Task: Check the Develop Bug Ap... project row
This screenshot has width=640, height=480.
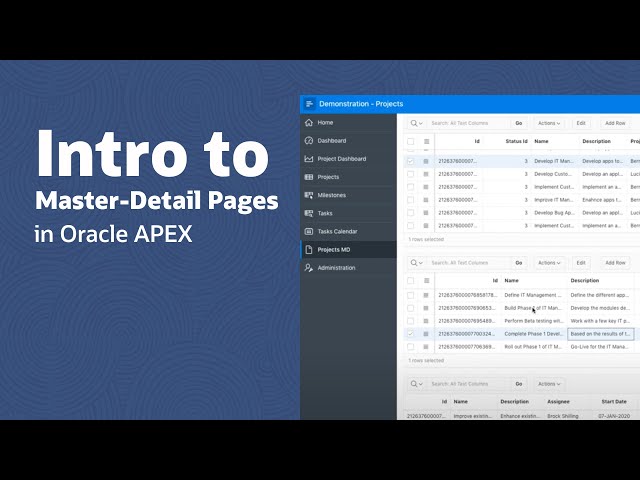Action: click(411, 213)
